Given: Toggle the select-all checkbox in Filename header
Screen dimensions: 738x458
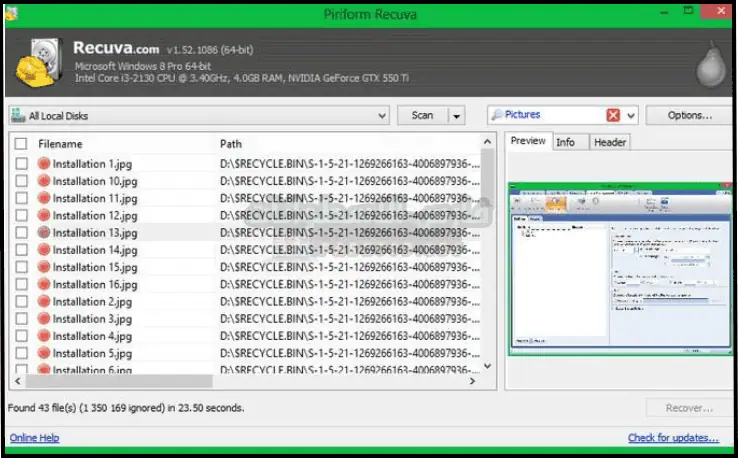Looking at the screenshot, I should pos(21,144).
